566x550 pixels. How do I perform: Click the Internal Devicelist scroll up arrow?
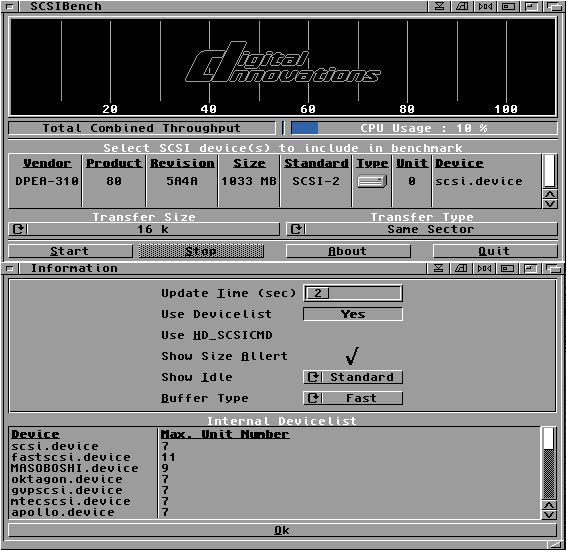pos(549,505)
